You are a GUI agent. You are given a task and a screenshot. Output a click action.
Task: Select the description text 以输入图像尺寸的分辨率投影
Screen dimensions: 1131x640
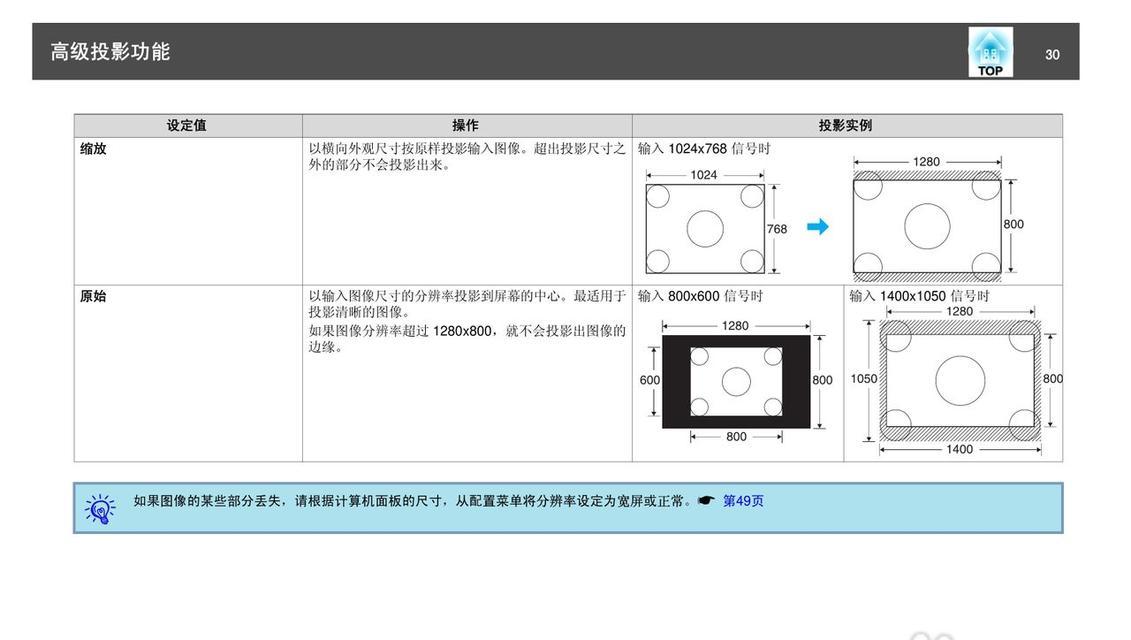click(x=467, y=304)
